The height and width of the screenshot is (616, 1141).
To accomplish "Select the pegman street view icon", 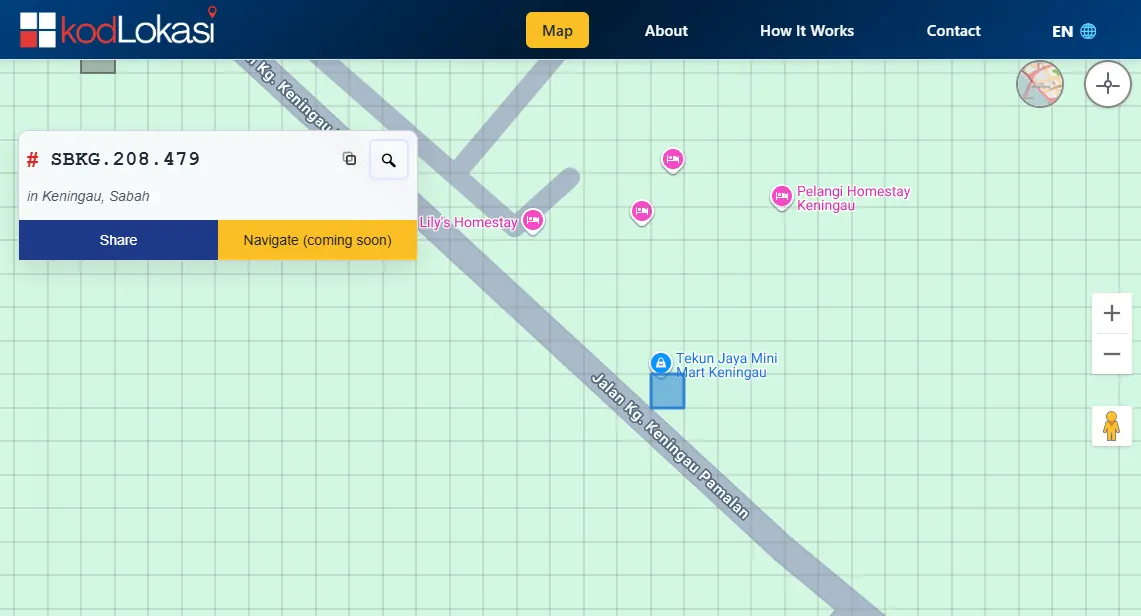I will click(1111, 426).
